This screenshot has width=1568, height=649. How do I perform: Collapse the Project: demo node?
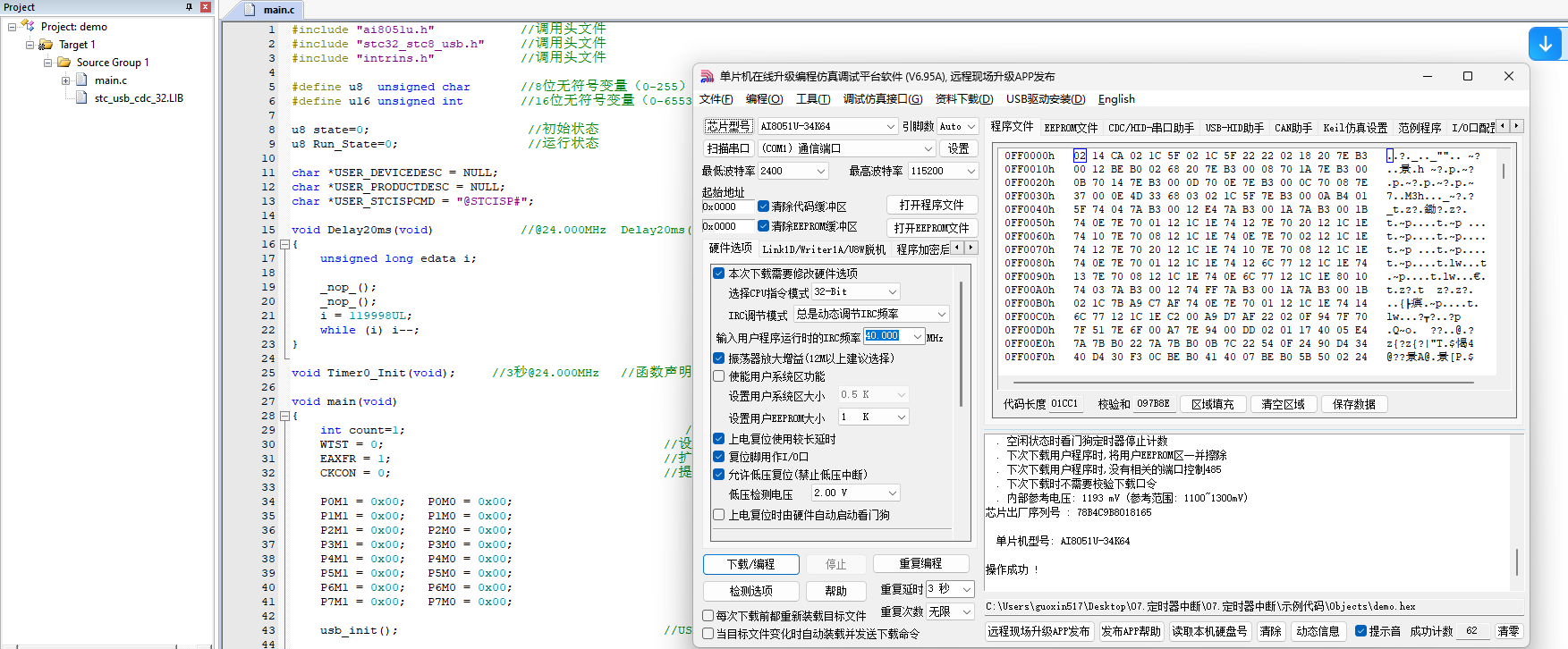coord(12,27)
